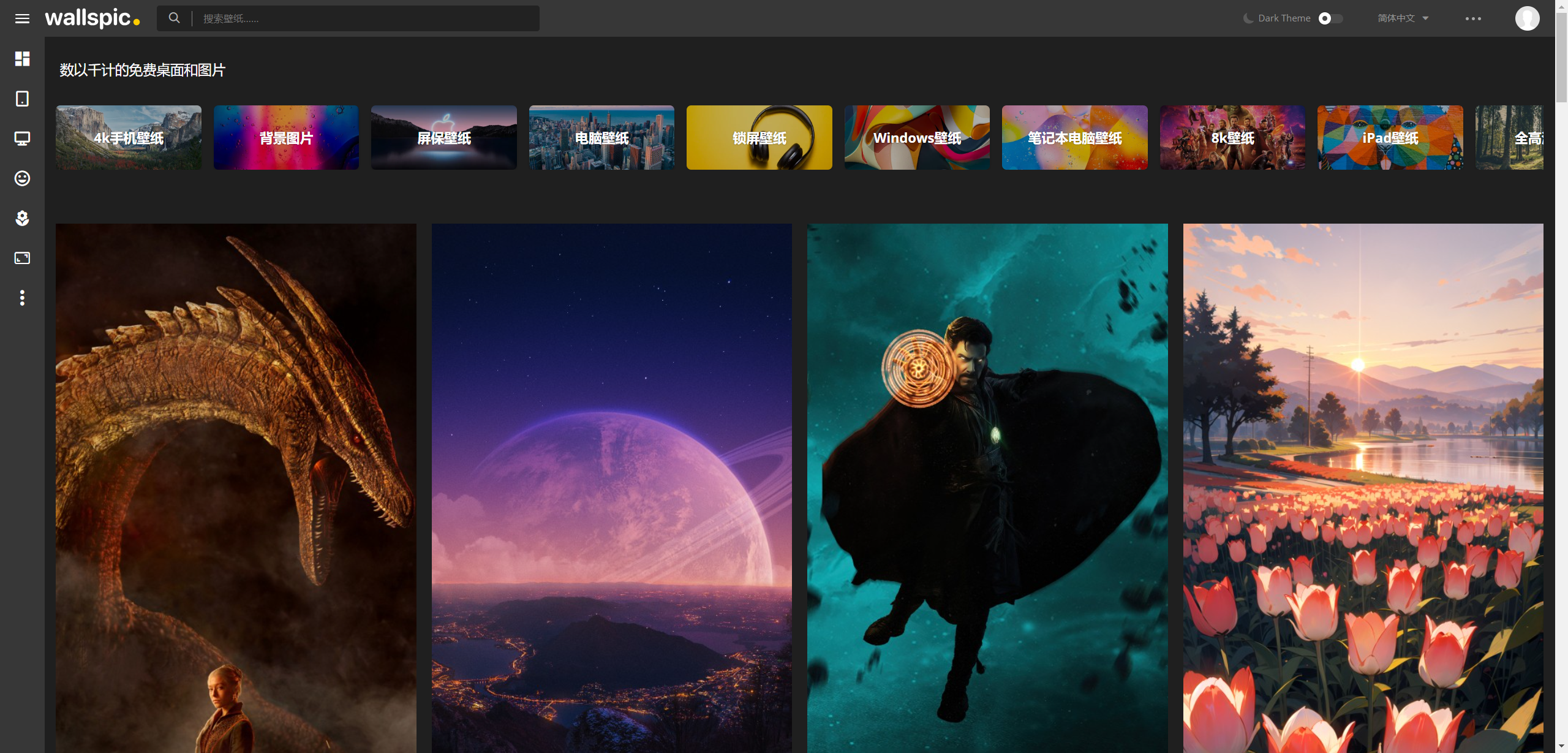Open desktop wallpapers via monitor sidebar icon
The height and width of the screenshot is (753, 1568).
tap(22, 138)
